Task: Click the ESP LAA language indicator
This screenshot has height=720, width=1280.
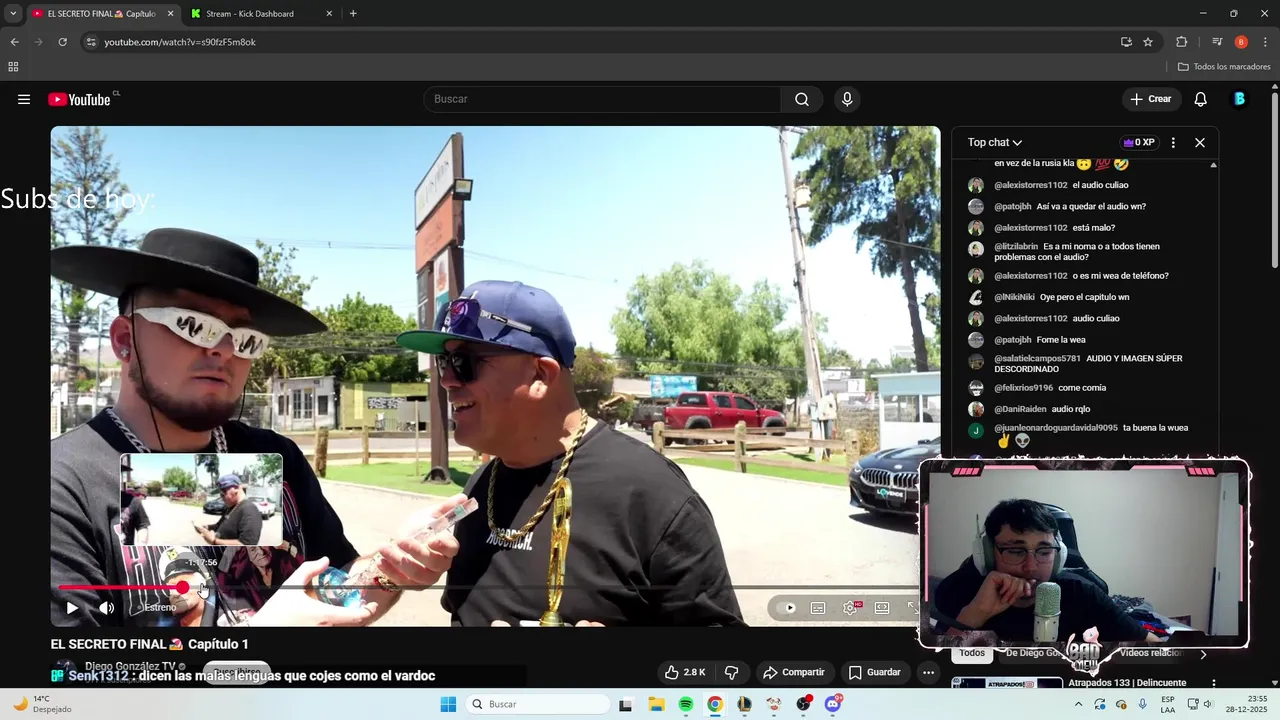Action: [x=1168, y=704]
